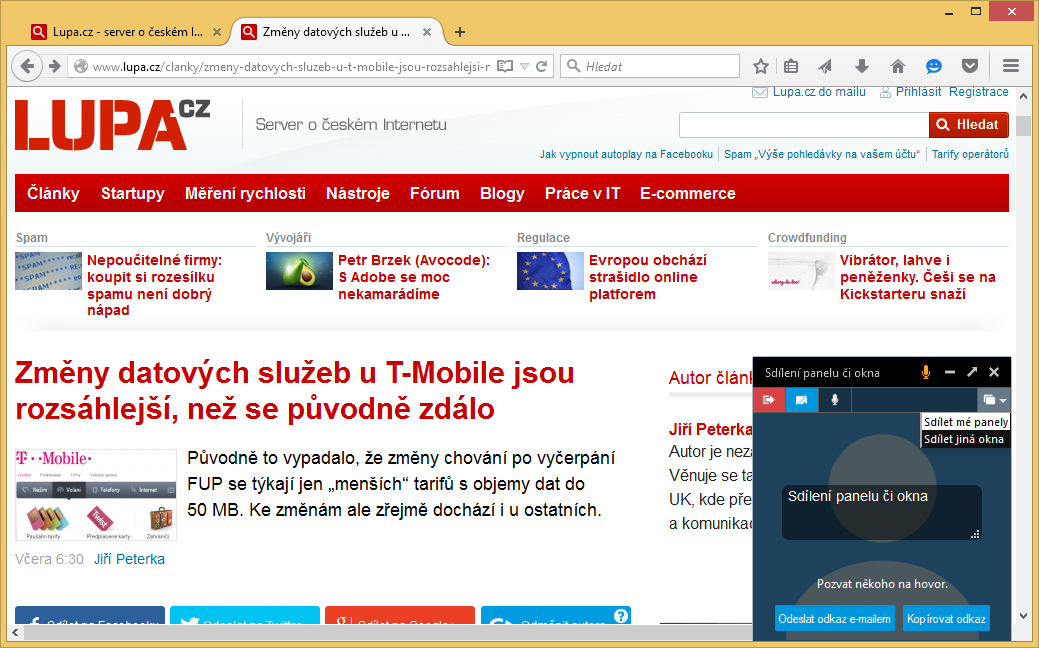Pop out the sharing panel into a window
The height and width of the screenshot is (648, 1039).
pos(972,372)
